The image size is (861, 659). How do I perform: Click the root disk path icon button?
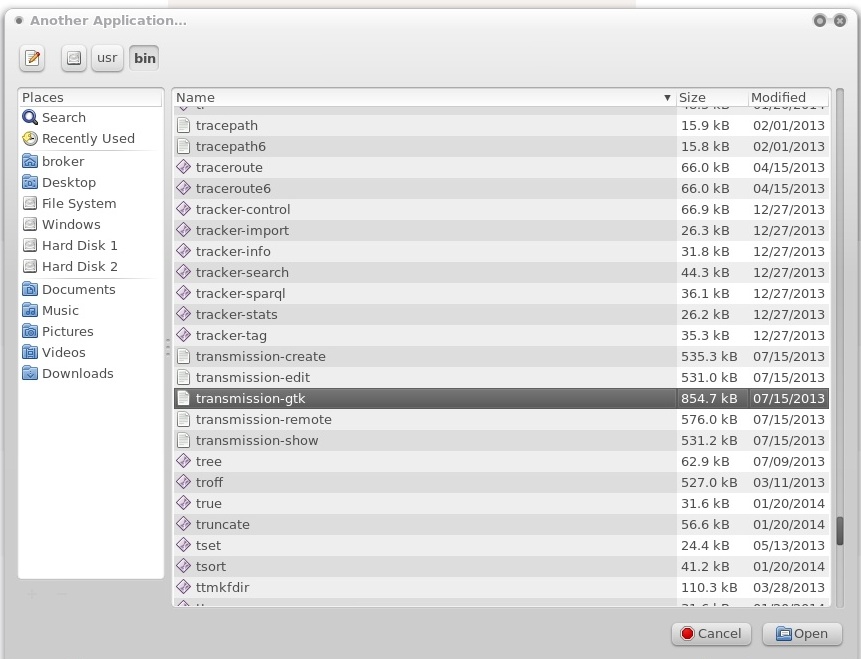click(74, 58)
